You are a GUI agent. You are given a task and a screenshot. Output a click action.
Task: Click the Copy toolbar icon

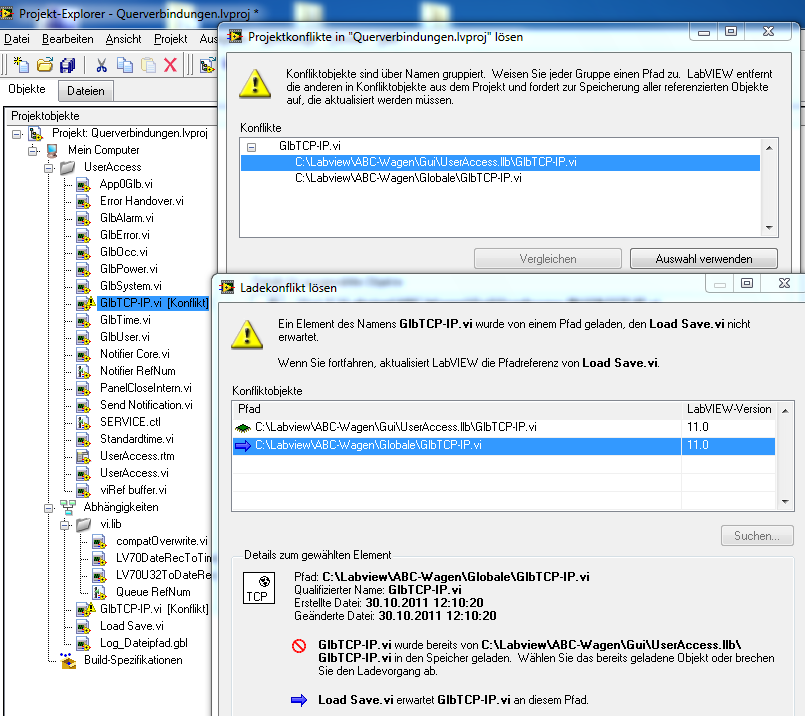pos(125,65)
